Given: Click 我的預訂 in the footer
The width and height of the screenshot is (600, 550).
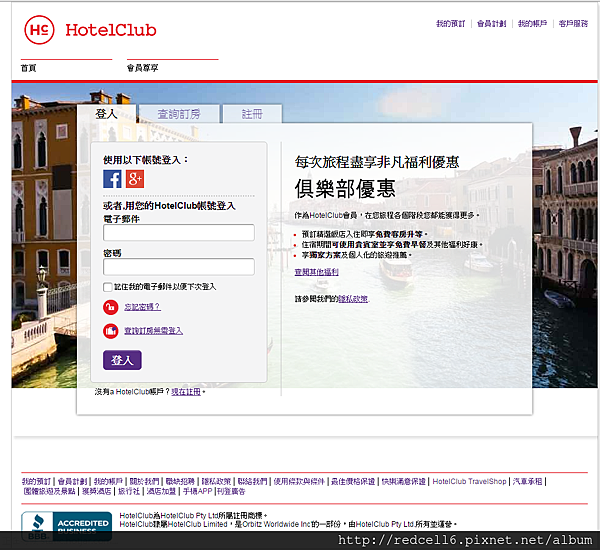Looking at the screenshot, I should point(36,481).
